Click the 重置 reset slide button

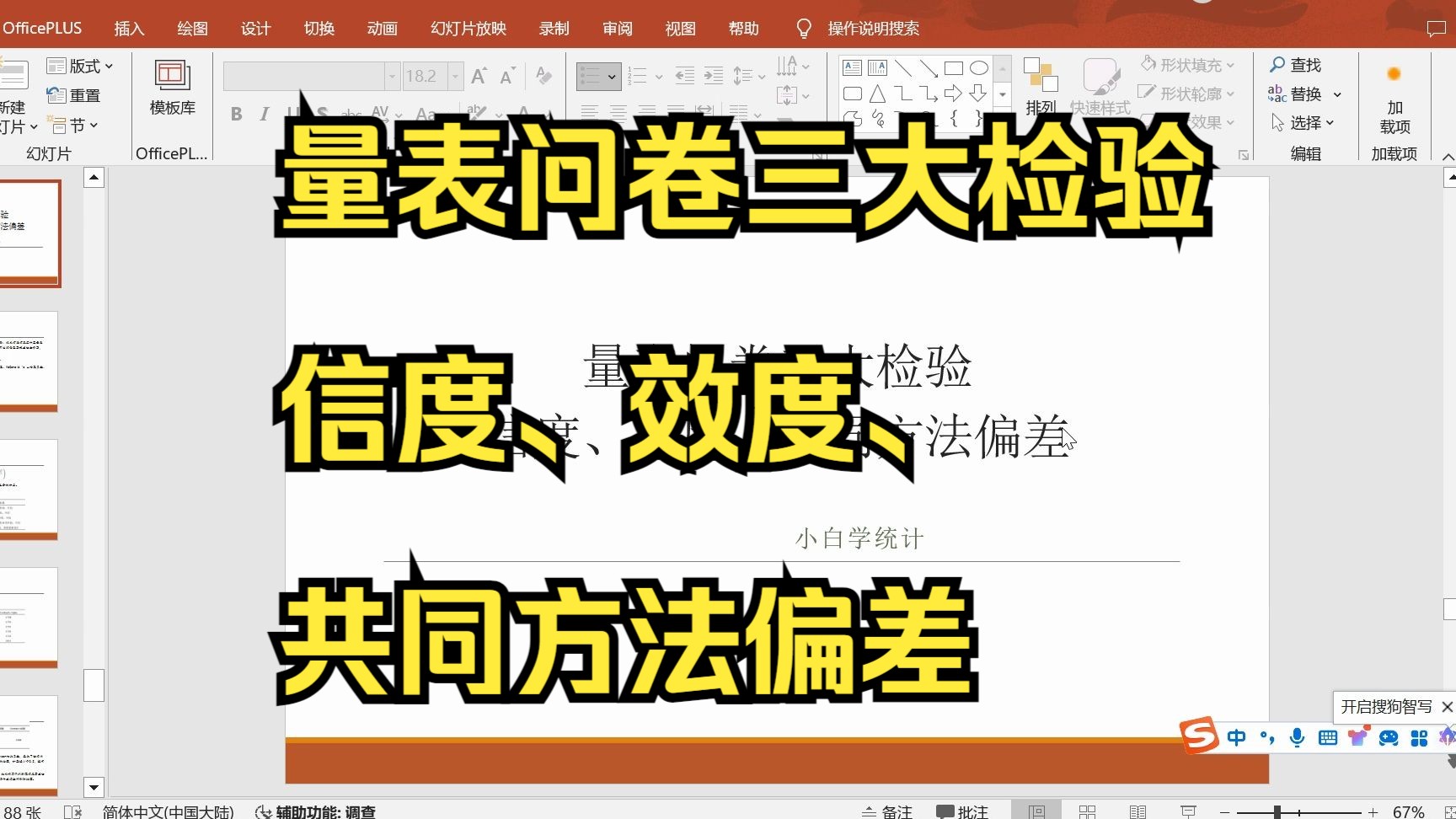coord(74,95)
